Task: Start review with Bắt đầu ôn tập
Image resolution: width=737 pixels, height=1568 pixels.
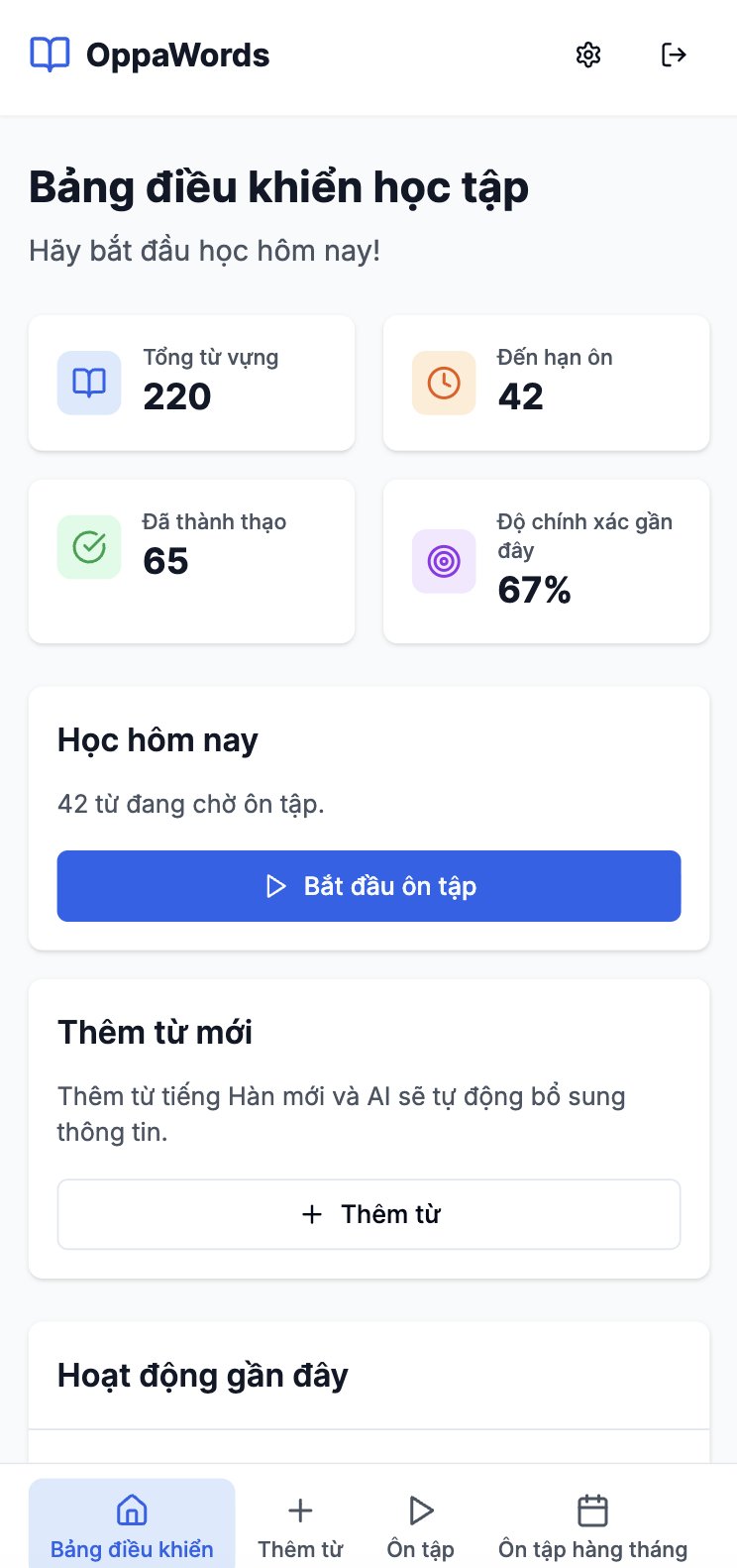Action: pos(368,886)
